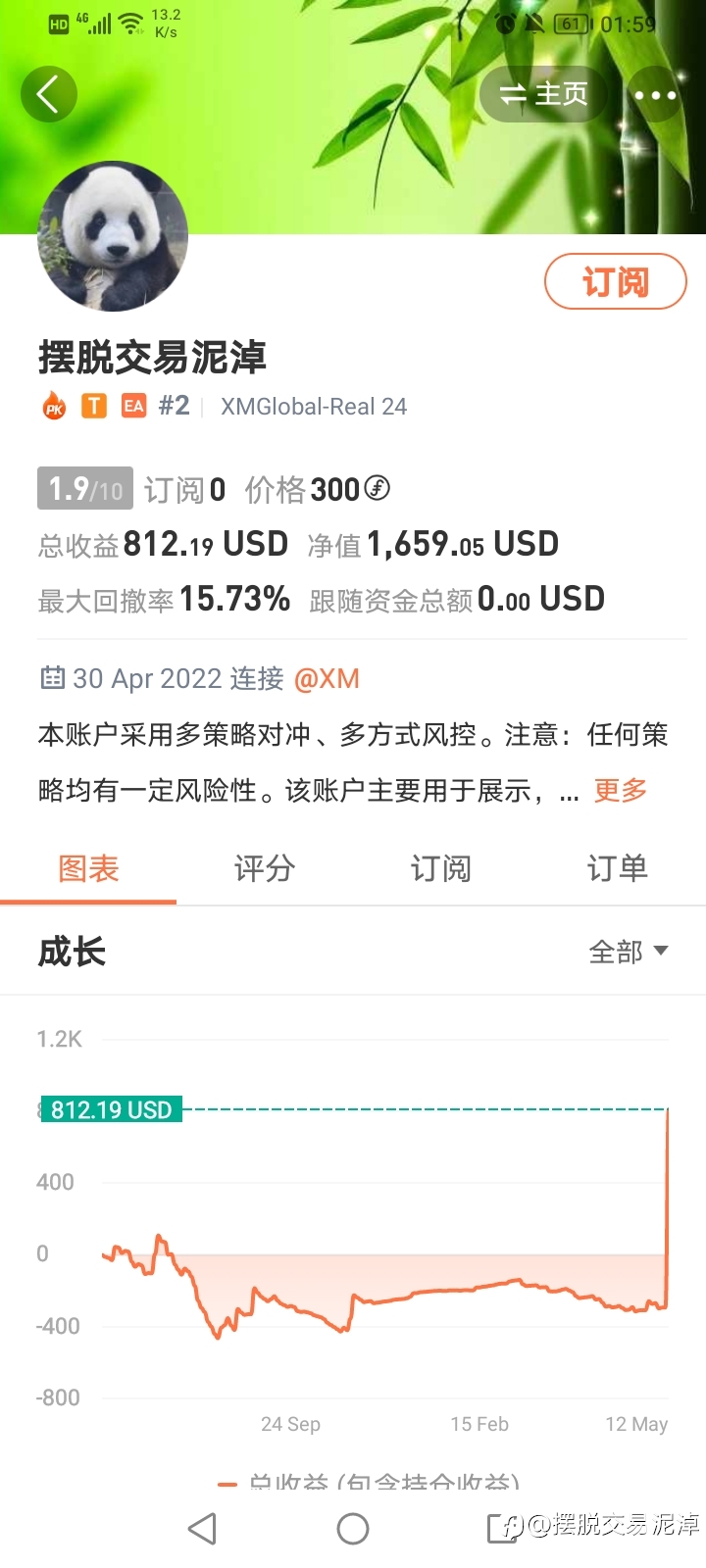Open the 全部 time range dropdown
Viewport: 706px width, 1568px height.
pyautogui.click(x=629, y=952)
